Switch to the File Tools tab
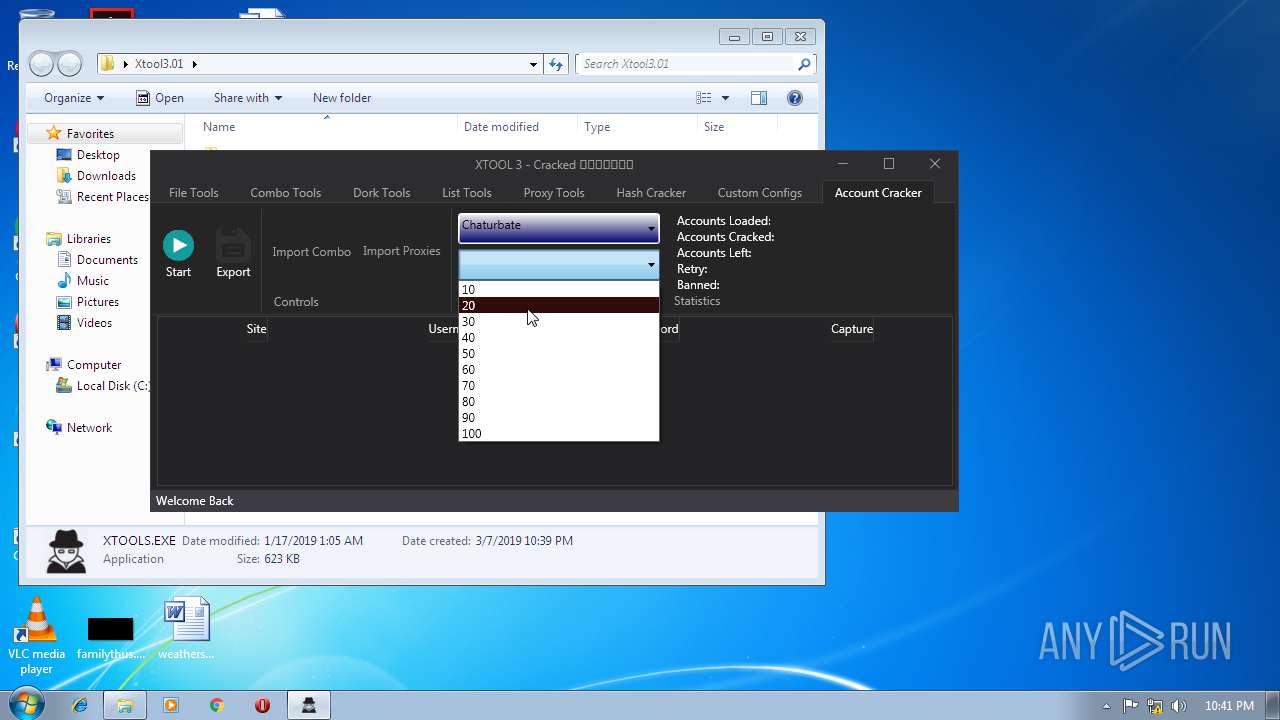 [x=194, y=193]
